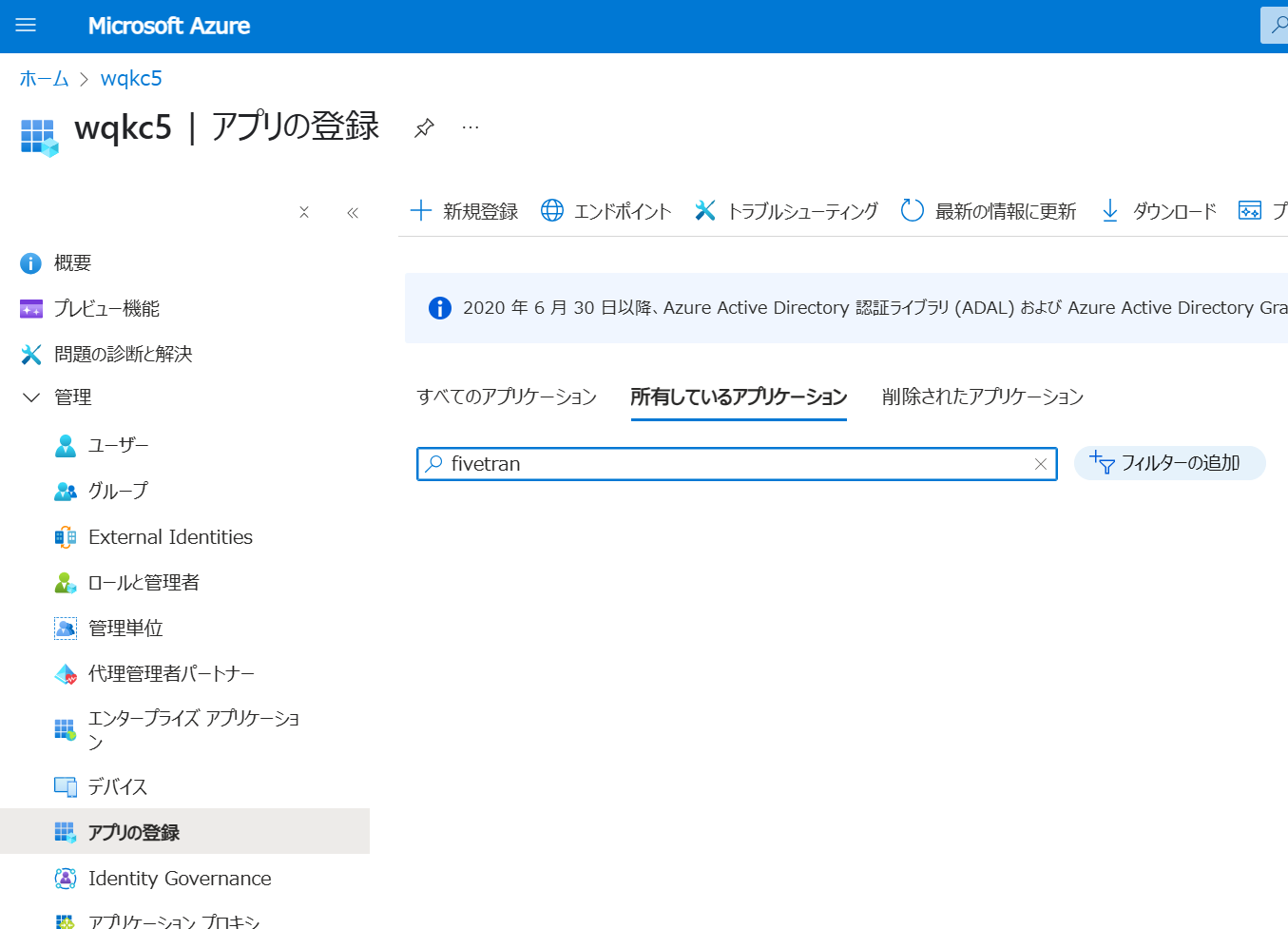The image size is (1288, 929).
Task: Collapse the sidebar with double chevron
Action: pyautogui.click(x=353, y=212)
